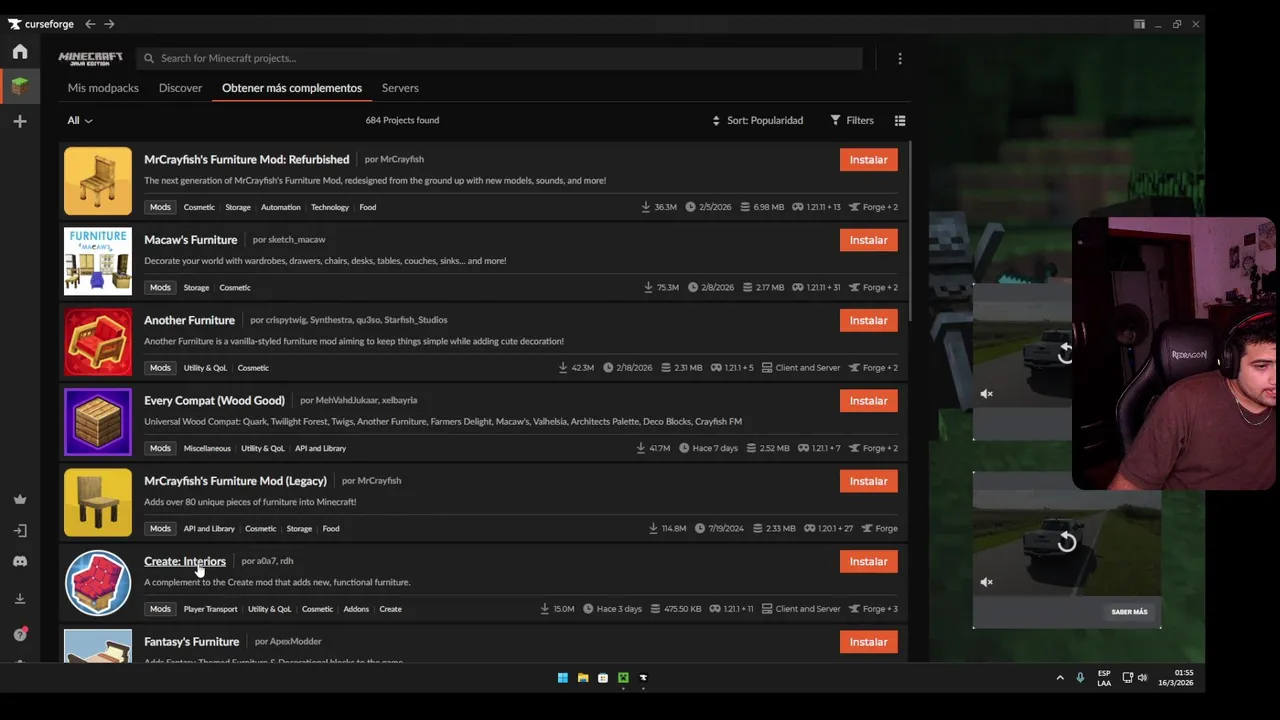Viewport: 1280px width, 720px height.
Task: Open Microsoft Store taskbar icon
Action: click(x=603, y=678)
